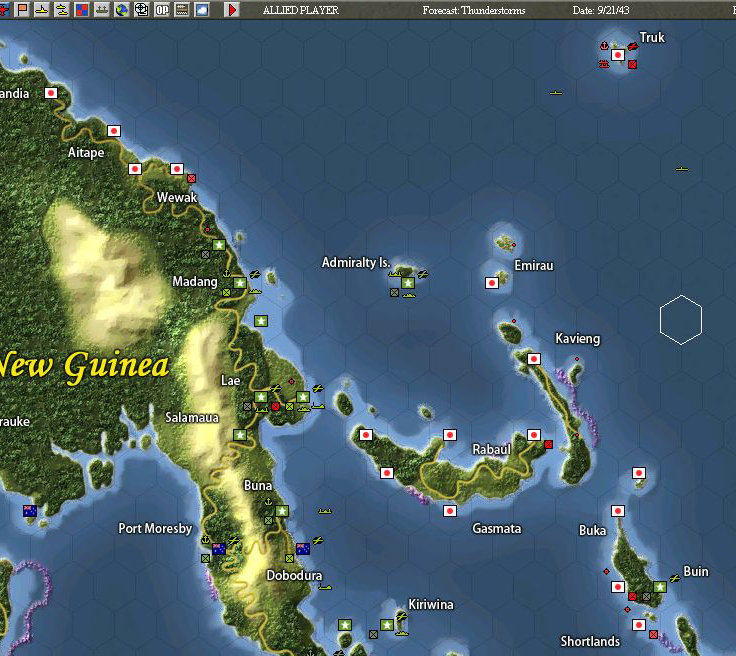Select the Japanese base flag at Emirau
The width and height of the screenshot is (736, 656).
(492, 283)
